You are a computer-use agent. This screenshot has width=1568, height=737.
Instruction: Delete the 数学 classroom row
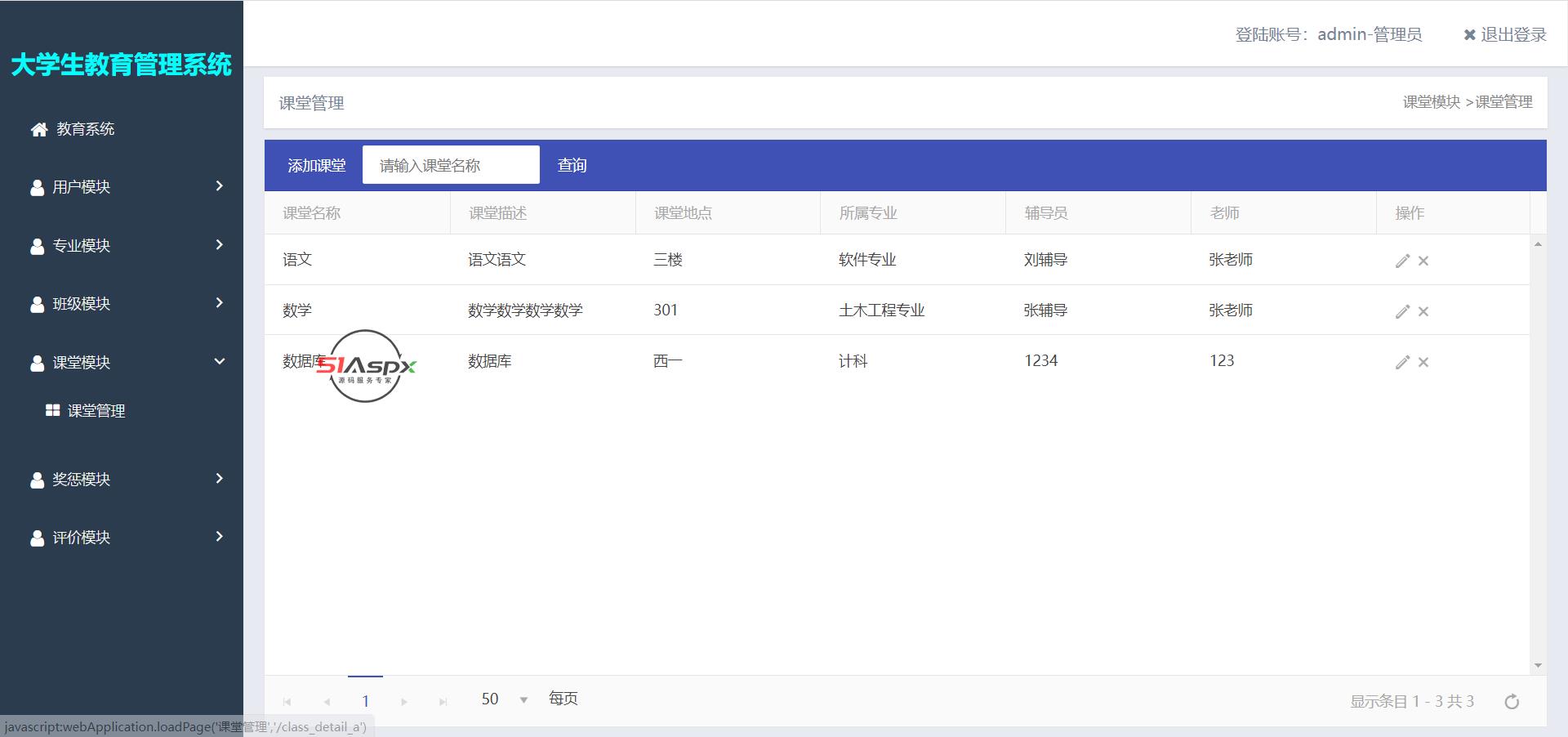coord(1423,311)
